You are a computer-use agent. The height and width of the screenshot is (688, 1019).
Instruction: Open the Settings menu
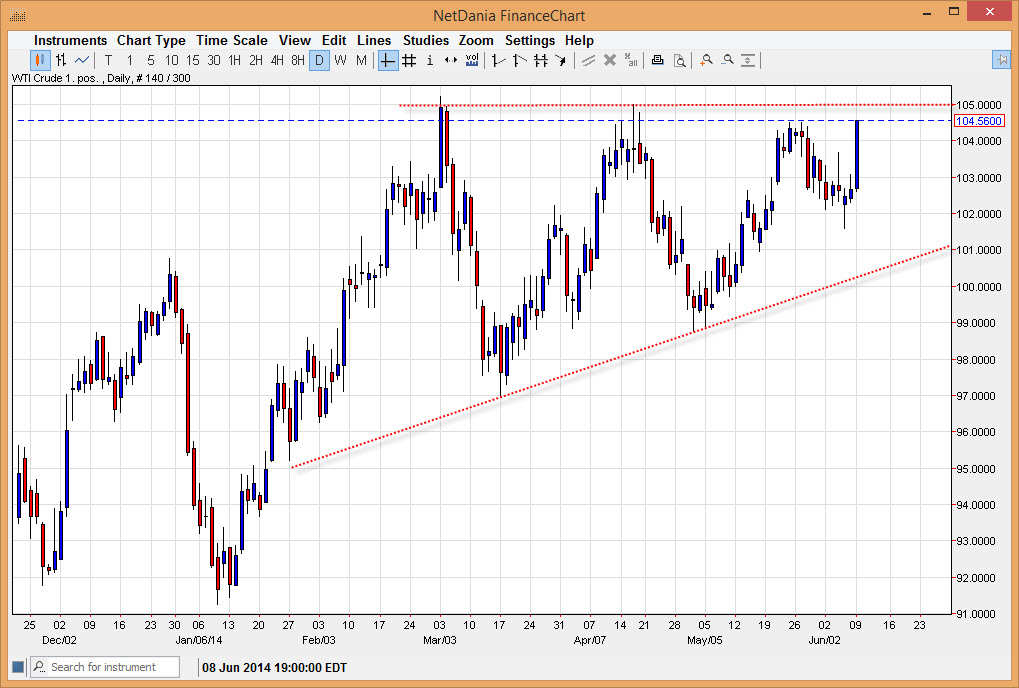pyautogui.click(x=529, y=40)
